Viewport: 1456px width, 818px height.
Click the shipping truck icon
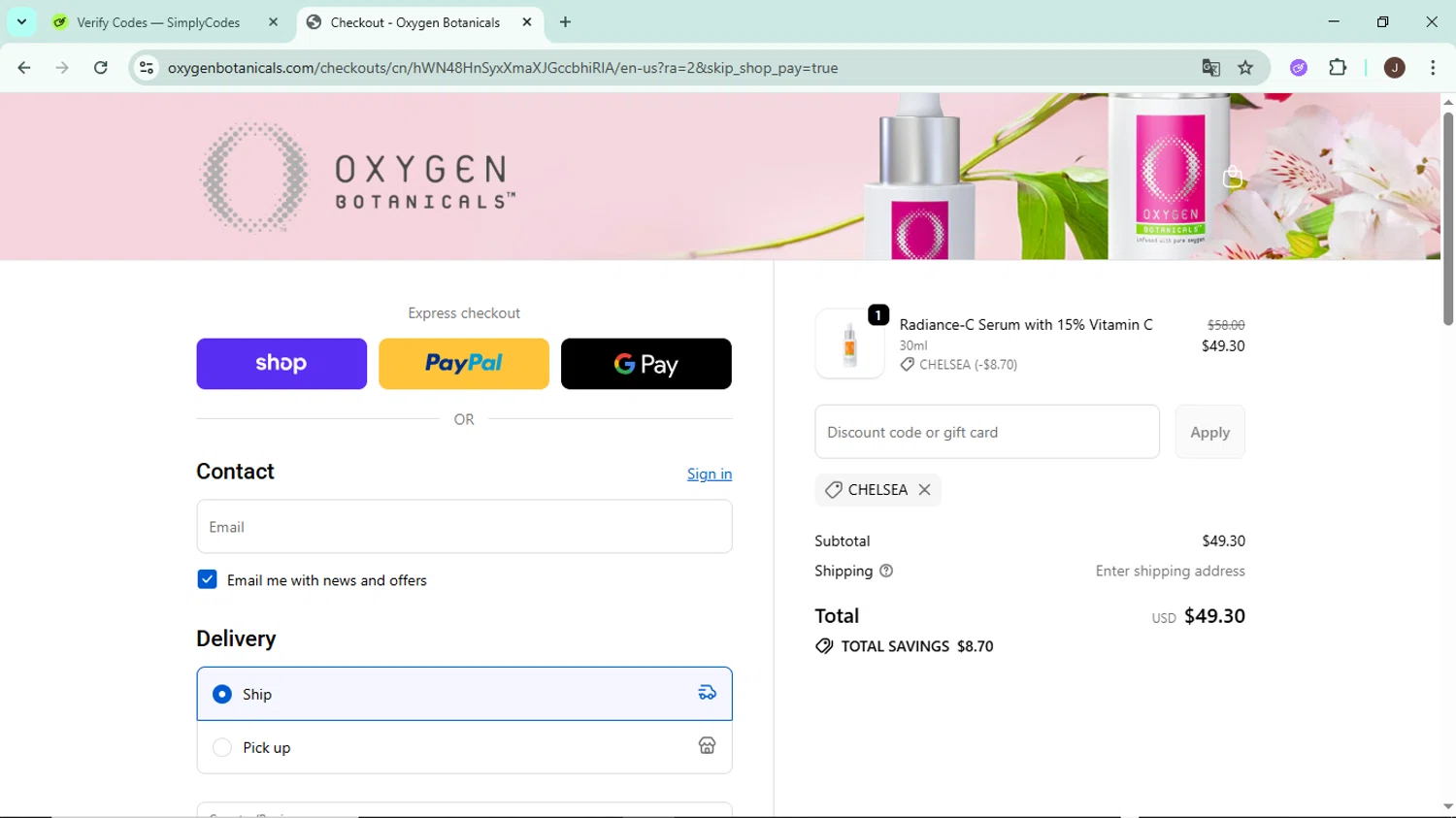707,693
